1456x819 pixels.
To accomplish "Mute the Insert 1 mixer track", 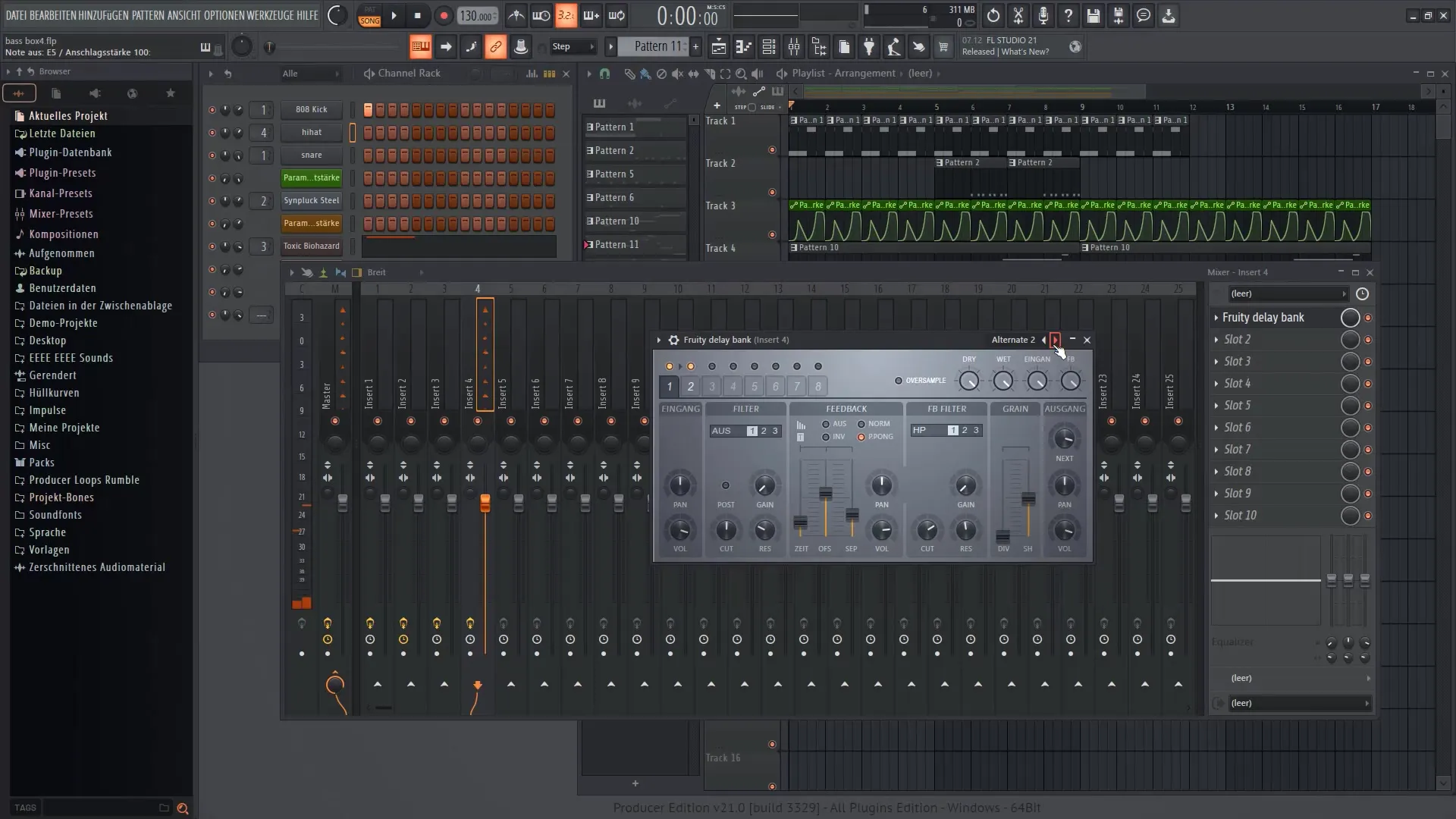I will tap(378, 421).
